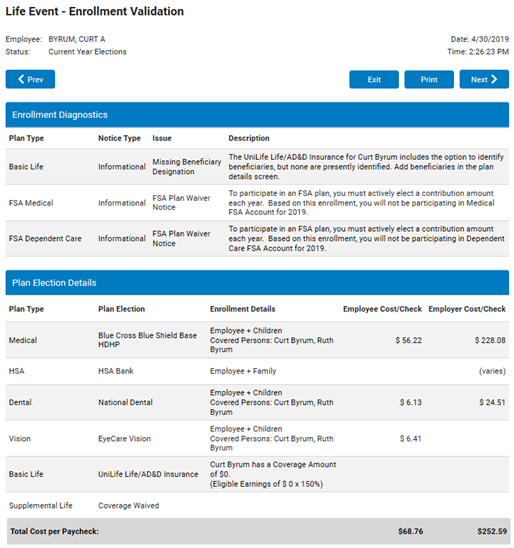514x548 pixels.
Task: Select the EyeCare Vision plan election
Action: [124, 439]
